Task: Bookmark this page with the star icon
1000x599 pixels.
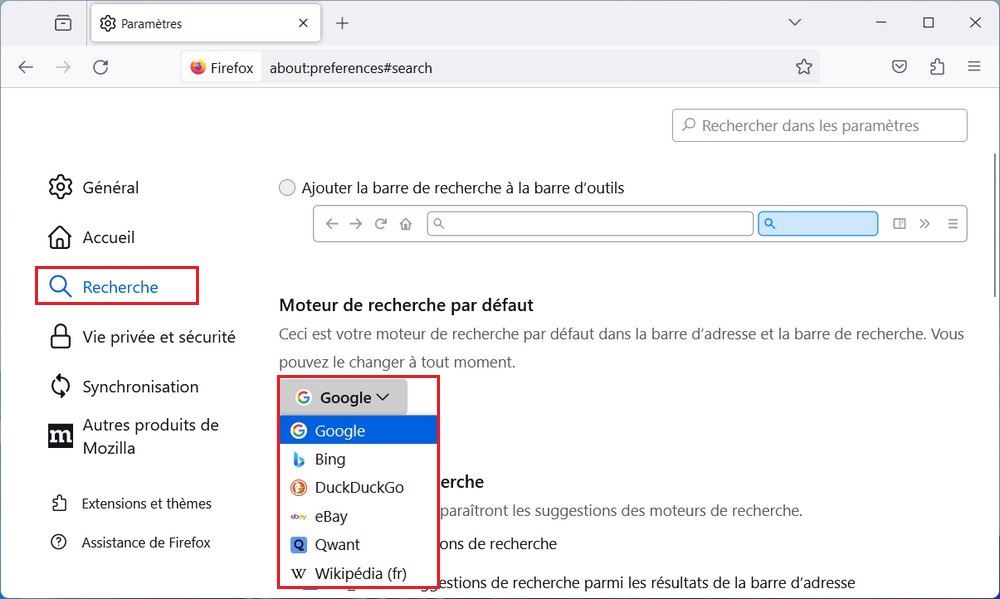Action: 804,67
